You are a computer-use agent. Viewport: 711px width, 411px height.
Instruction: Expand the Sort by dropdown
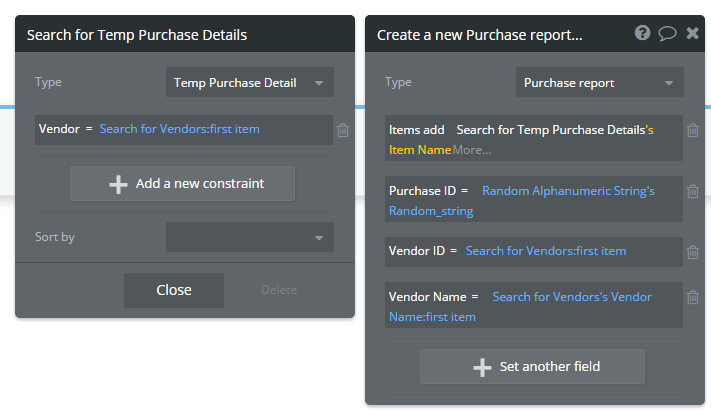[x=249, y=237]
